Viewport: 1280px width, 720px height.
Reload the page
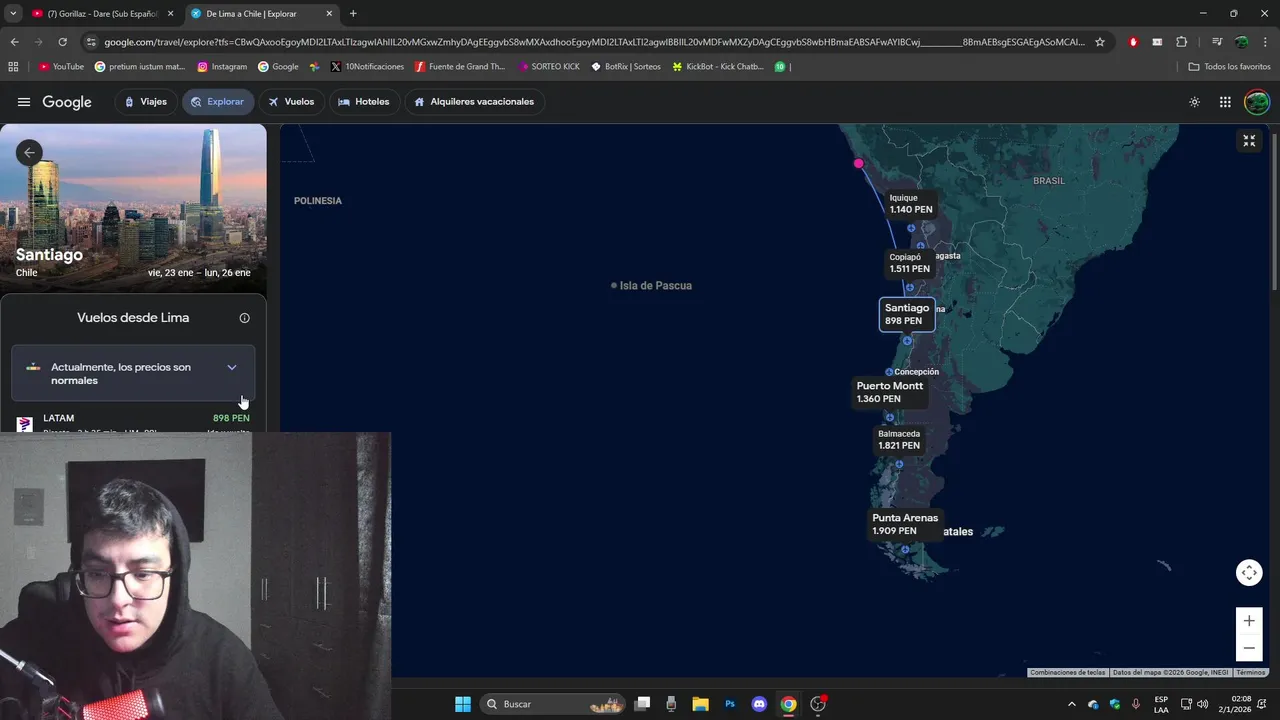(x=62, y=42)
